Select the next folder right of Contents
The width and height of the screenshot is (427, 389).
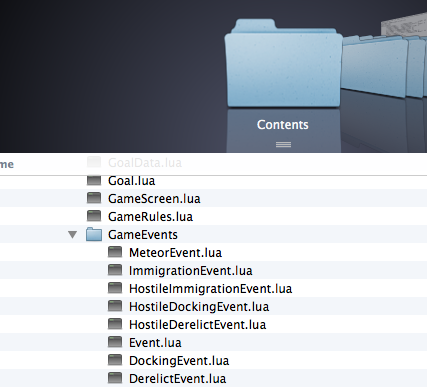pos(375,67)
